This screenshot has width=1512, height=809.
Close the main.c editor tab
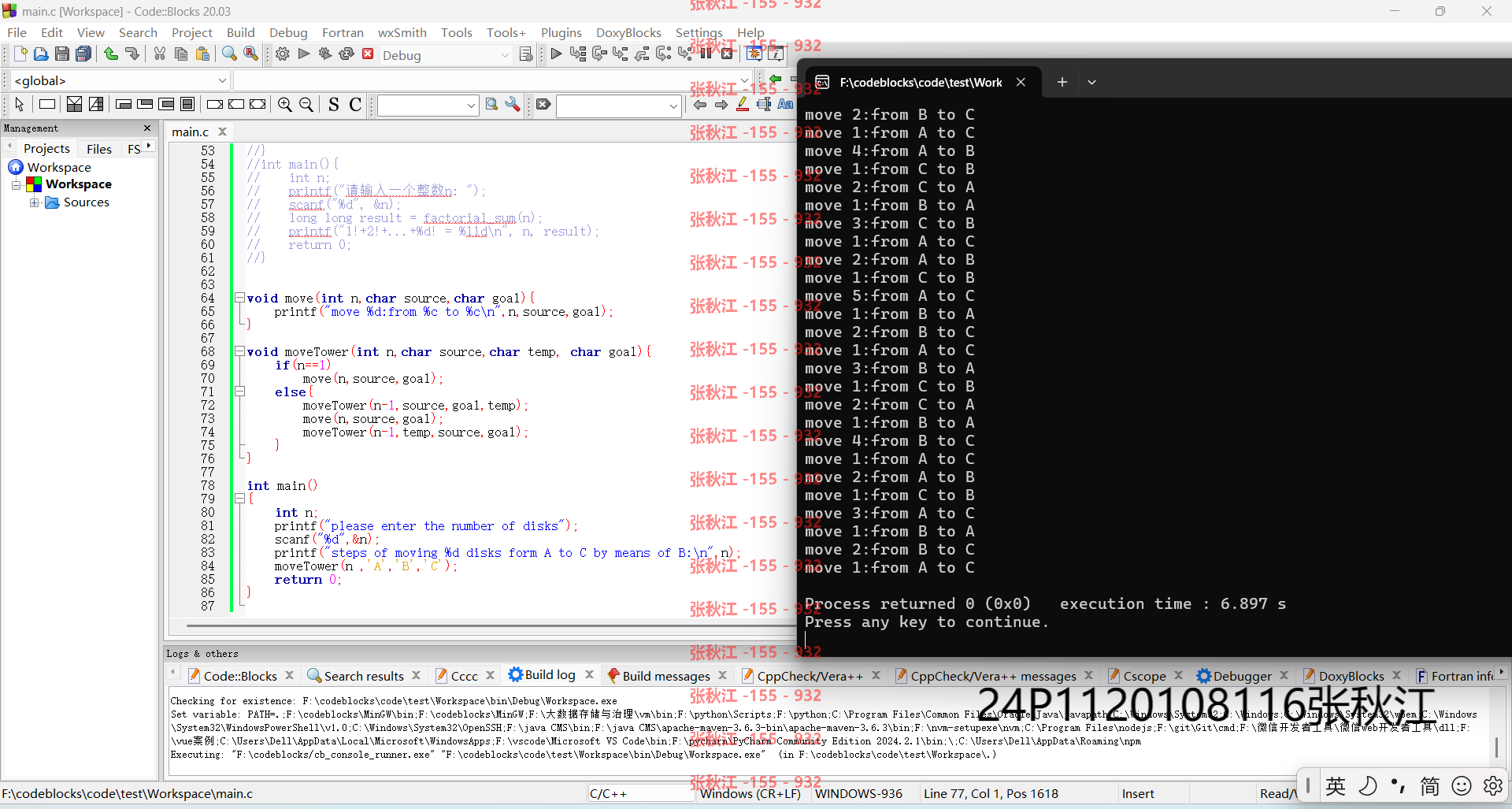point(223,132)
